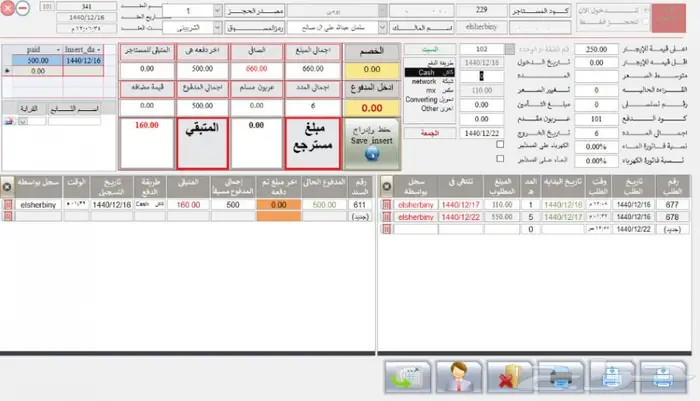Click the السبت weekday label

[x=429, y=49]
